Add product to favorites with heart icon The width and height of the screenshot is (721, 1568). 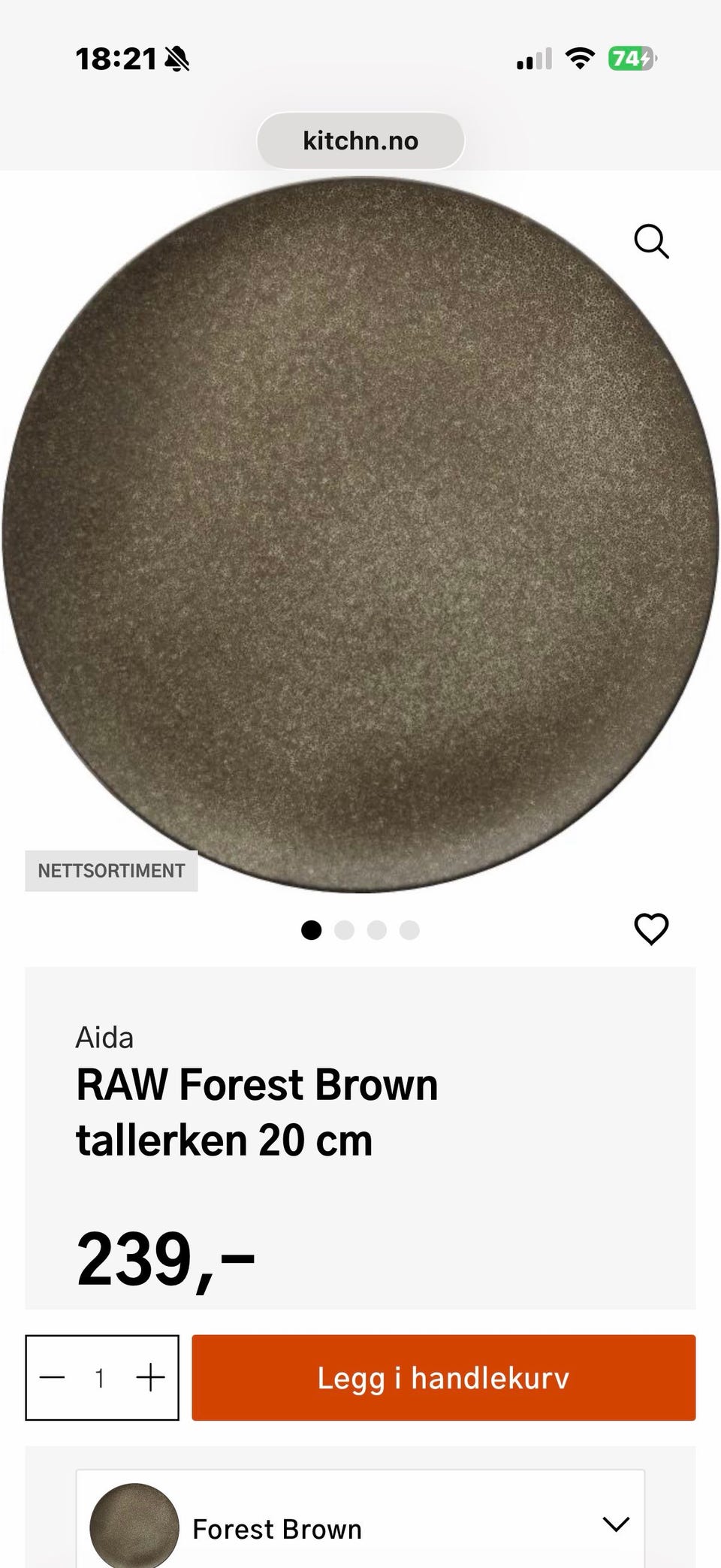click(x=651, y=929)
